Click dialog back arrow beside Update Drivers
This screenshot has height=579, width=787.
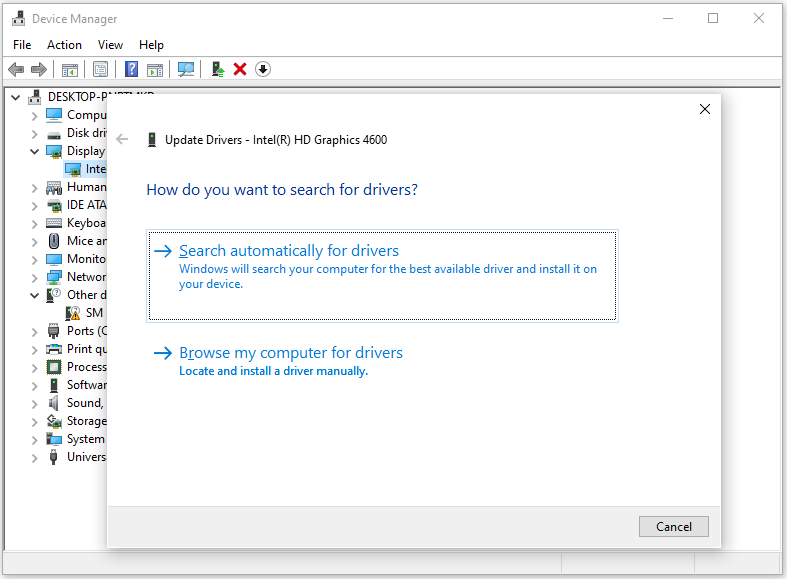(x=122, y=139)
